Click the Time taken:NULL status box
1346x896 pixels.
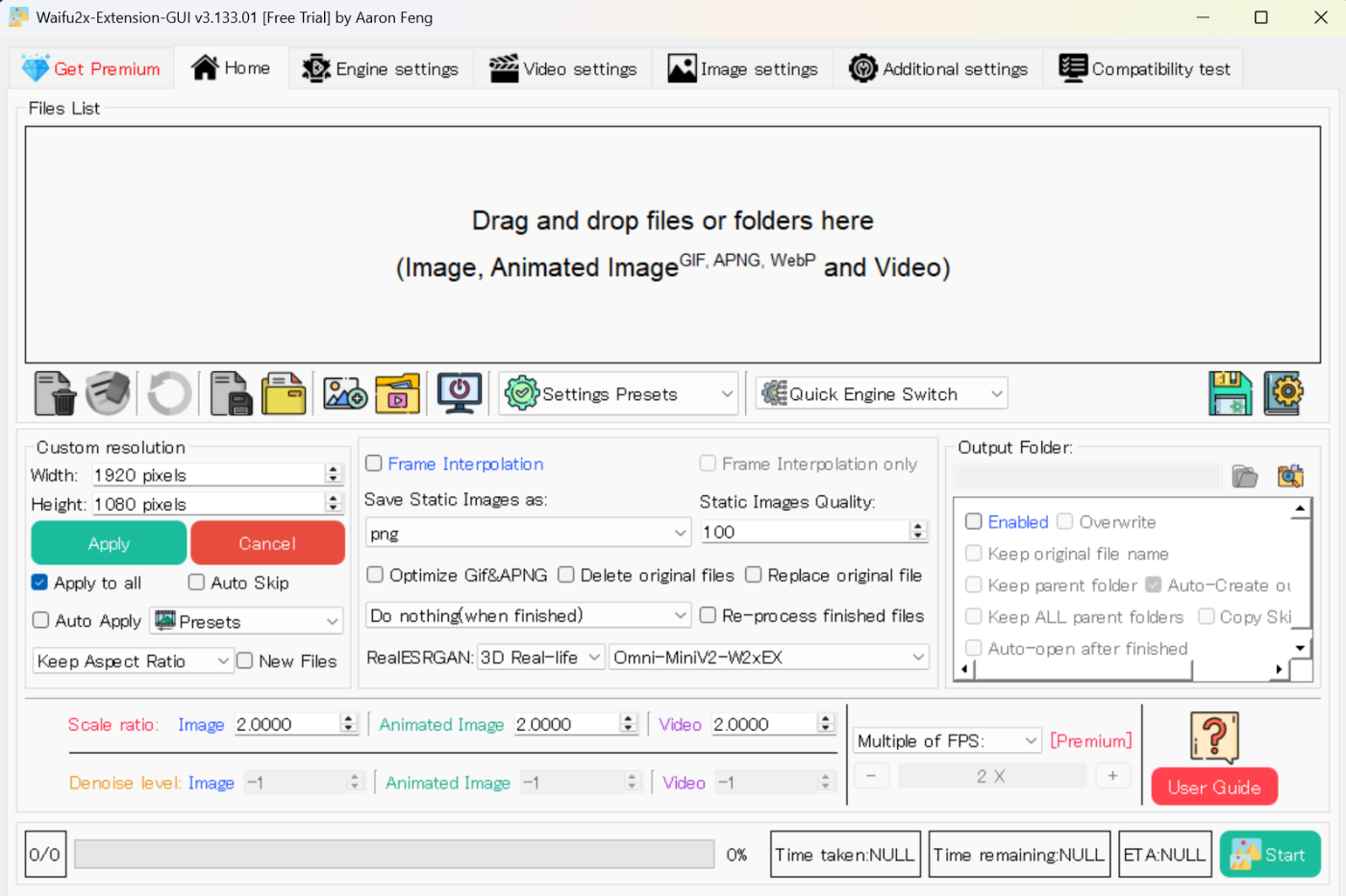point(845,855)
